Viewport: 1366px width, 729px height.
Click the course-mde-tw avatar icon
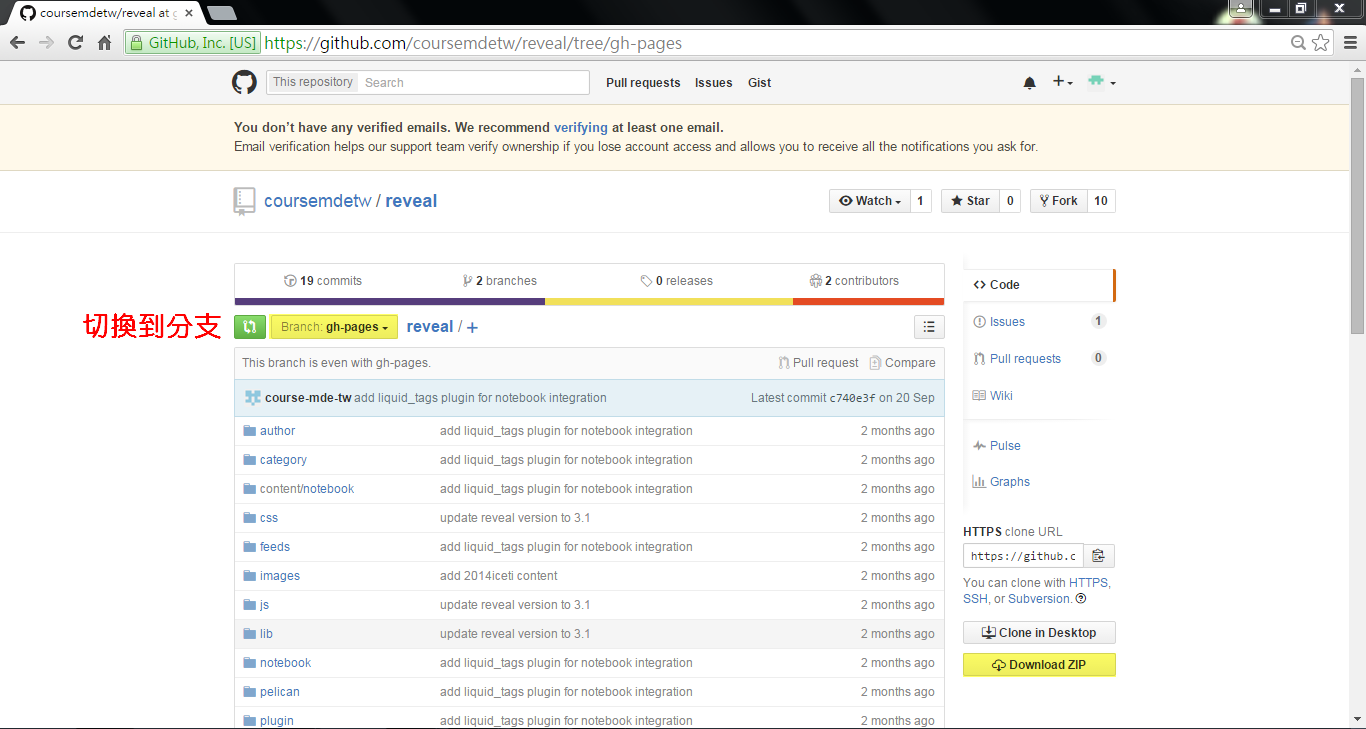(x=252, y=398)
